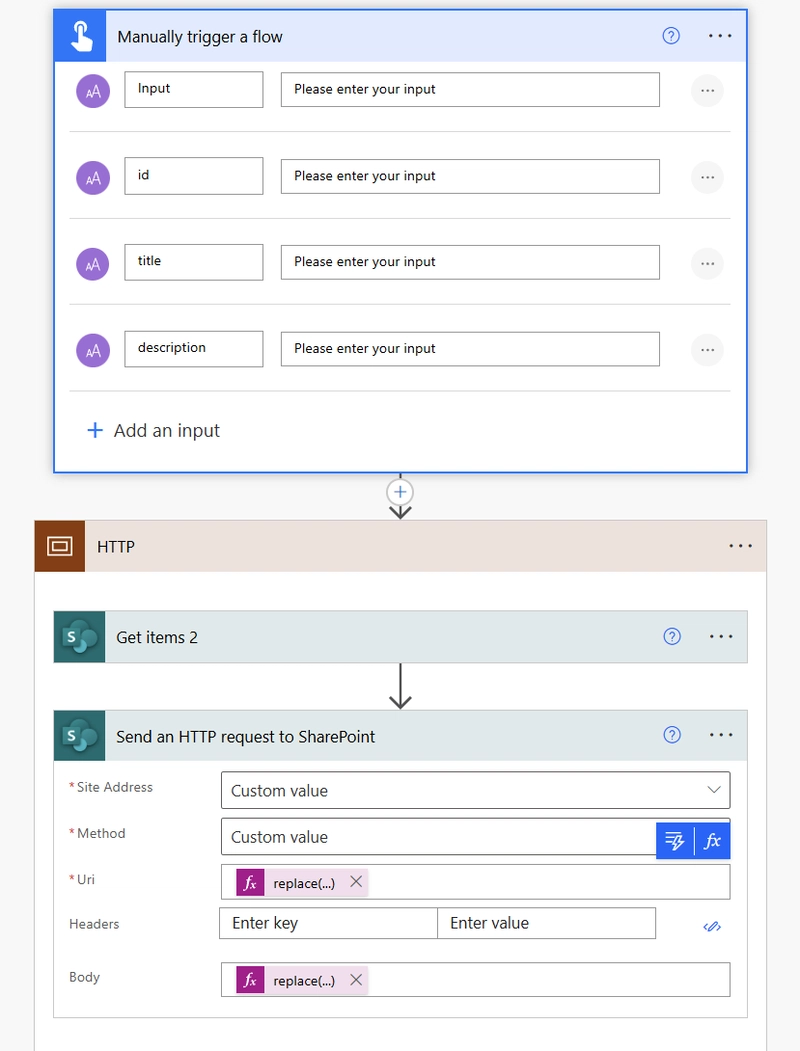Click the Method custom value field
Image resolution: width=800 pixels, height=1051 pixels.
click(x=439, y=837)
